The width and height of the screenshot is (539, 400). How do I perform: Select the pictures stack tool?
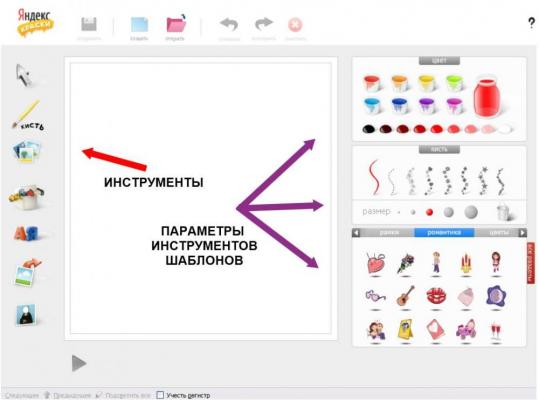coord(27,151)
